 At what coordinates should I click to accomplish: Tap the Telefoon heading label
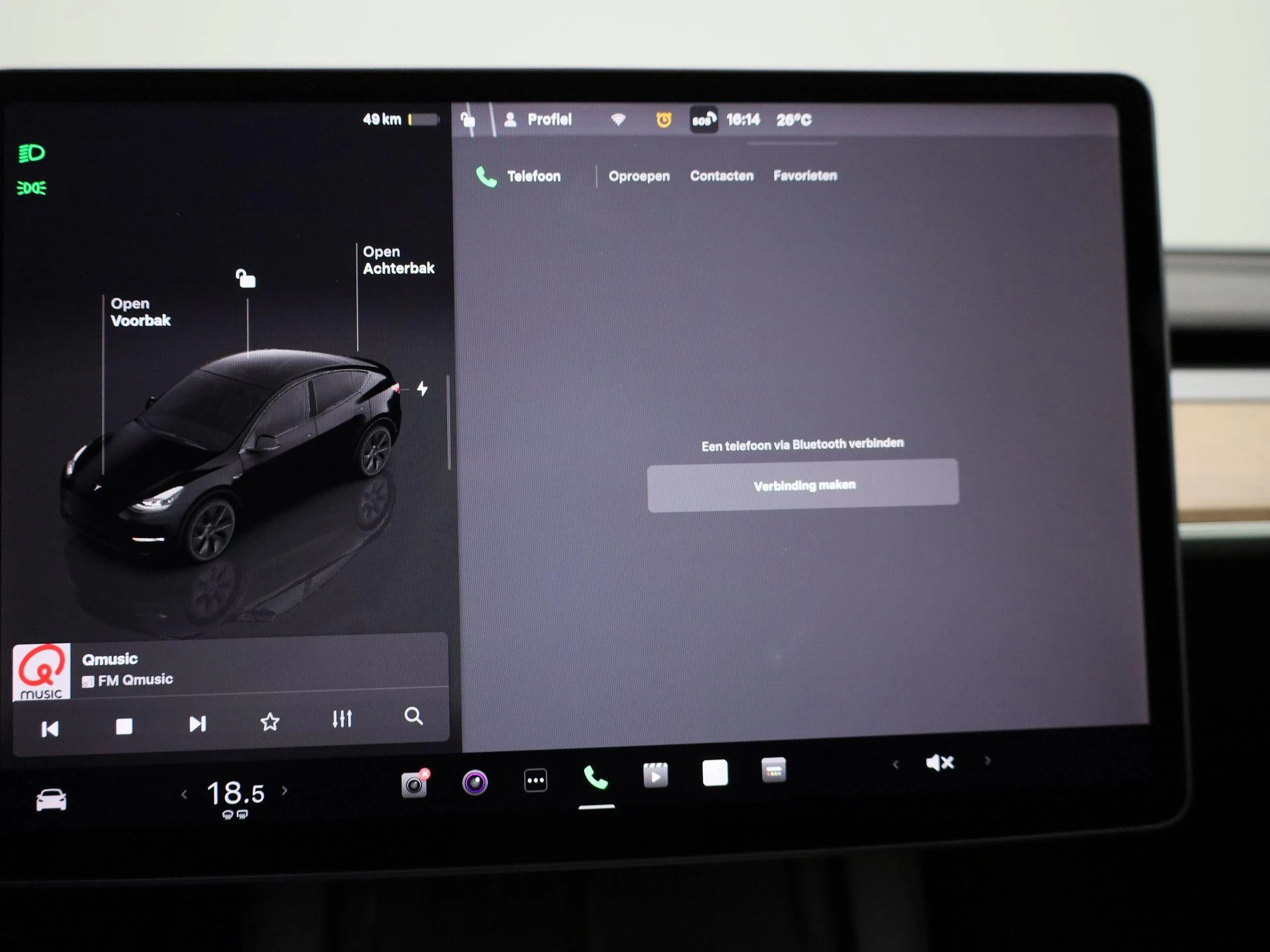click(x=534, y=177)
